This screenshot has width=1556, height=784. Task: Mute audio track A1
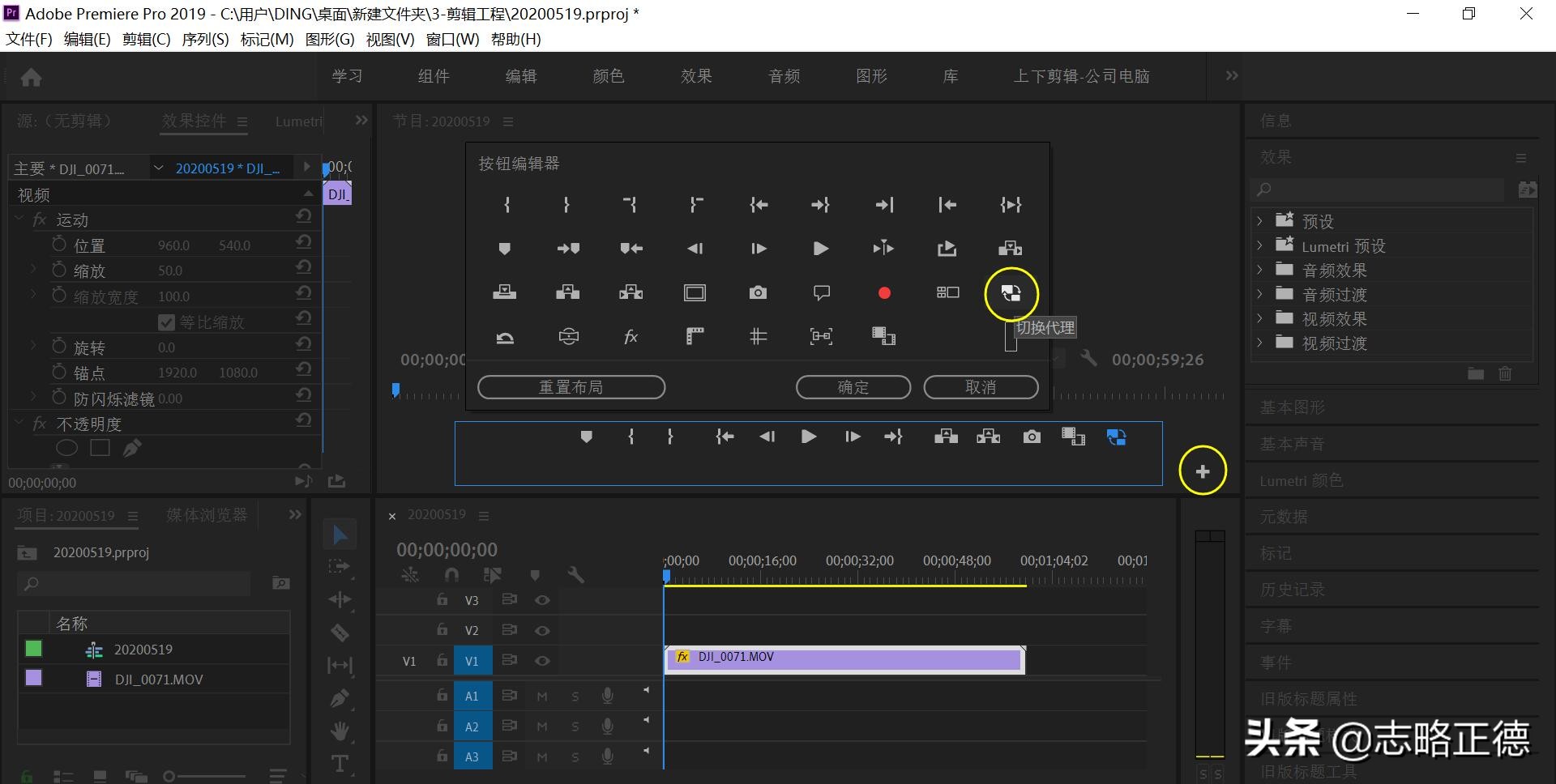541,696
